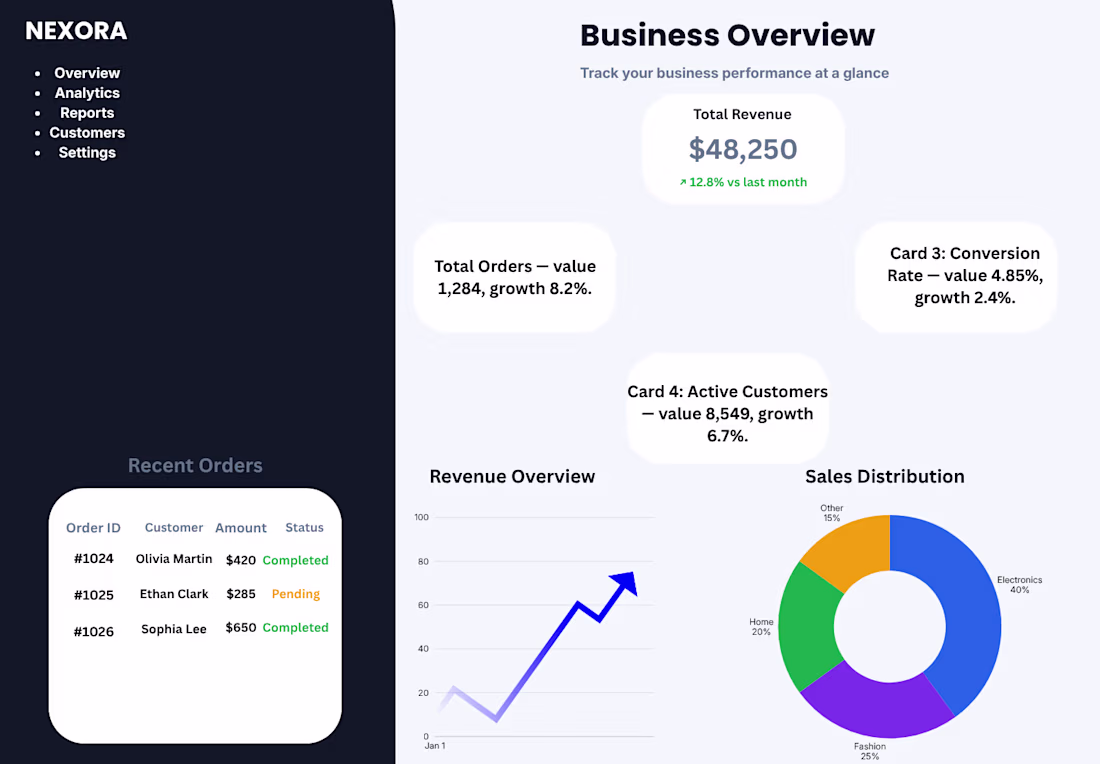The image size is (1100, 764).
Task: Navigate to Customers in the sidebar
Action: (87, 133)
